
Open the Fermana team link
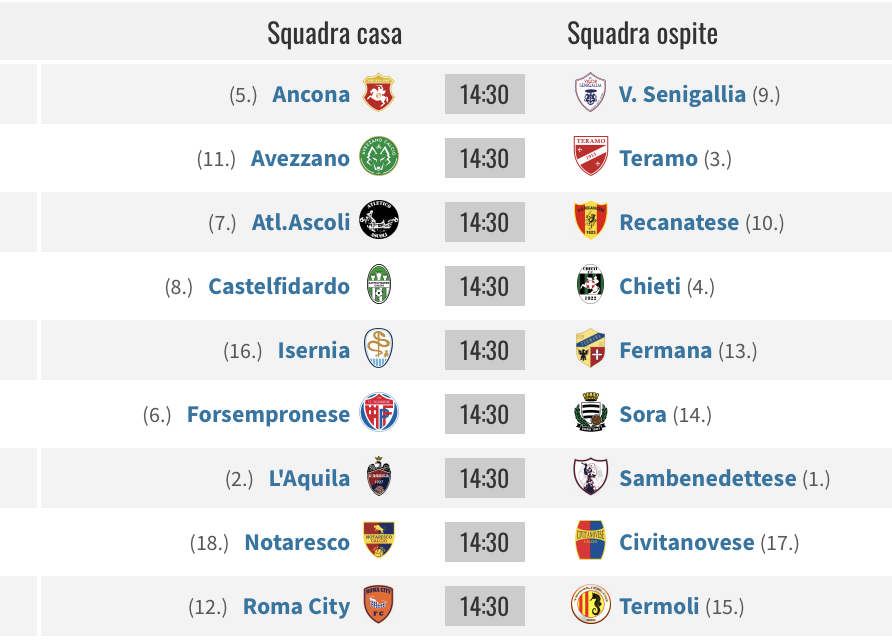click(665, 350)
